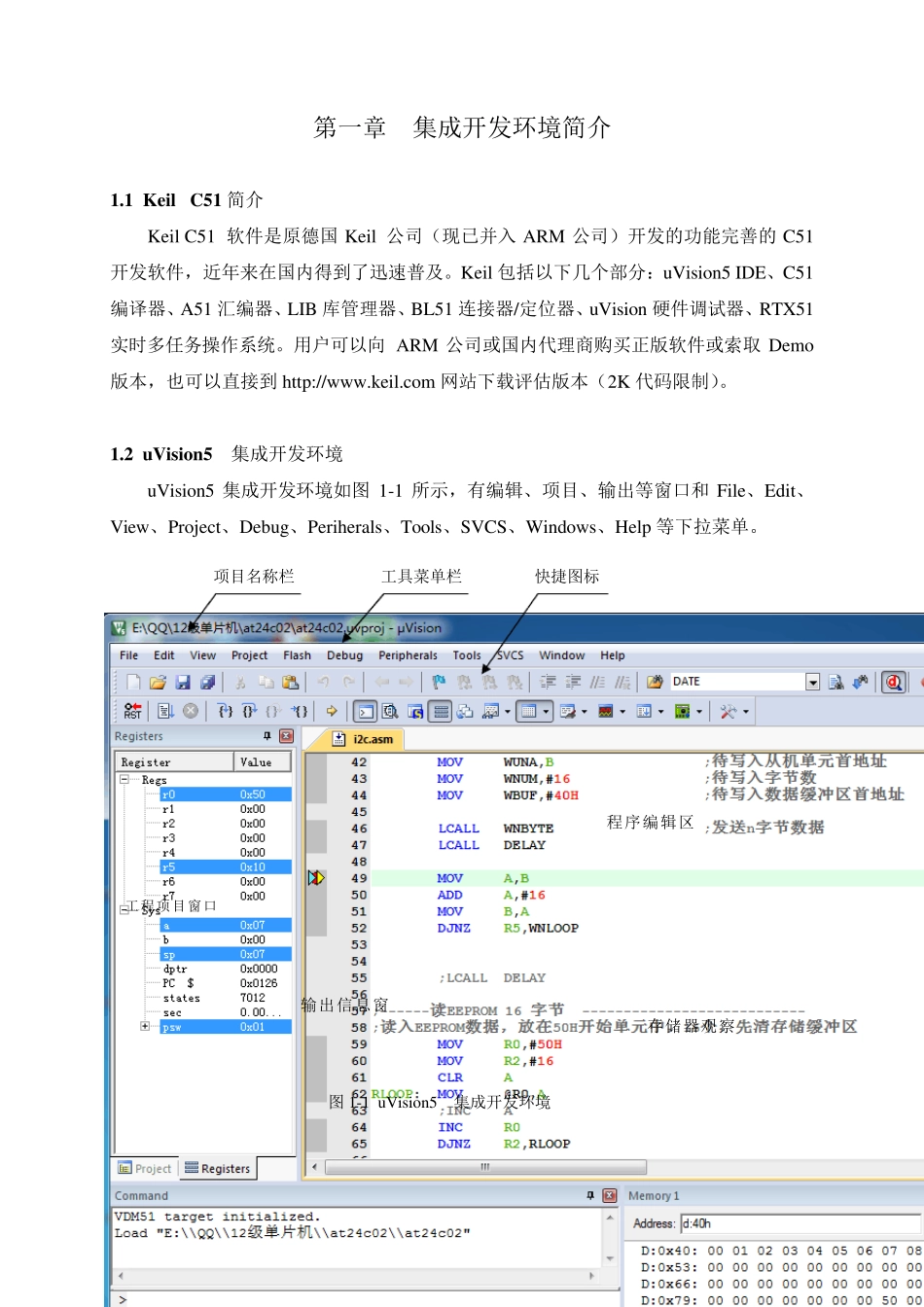The height and width of the screenshot is (1307, 924).
Task: Click the New file icon
Action: point(133,682)
